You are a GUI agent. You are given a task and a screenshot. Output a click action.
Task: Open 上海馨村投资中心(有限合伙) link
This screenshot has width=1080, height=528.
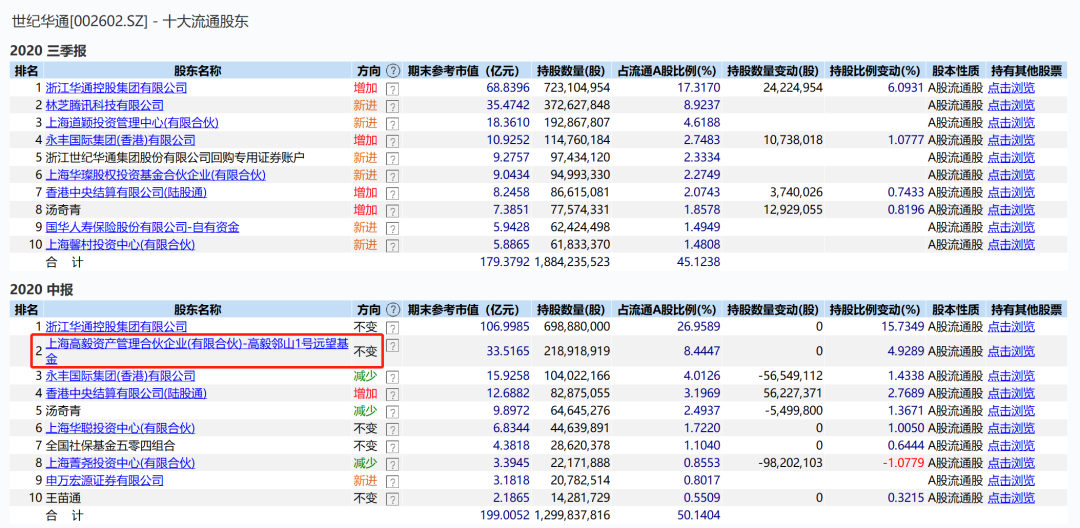click(x=120, y=244)
